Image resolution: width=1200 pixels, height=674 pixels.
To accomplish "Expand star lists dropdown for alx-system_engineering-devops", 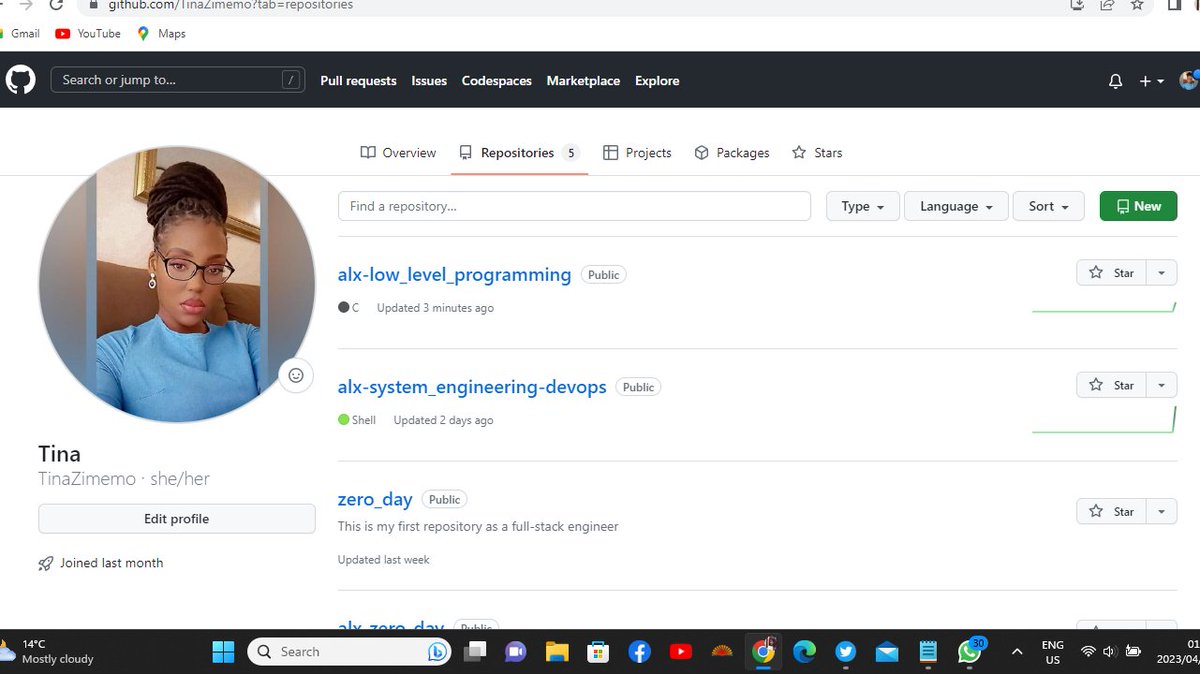I will point(1161,385).
